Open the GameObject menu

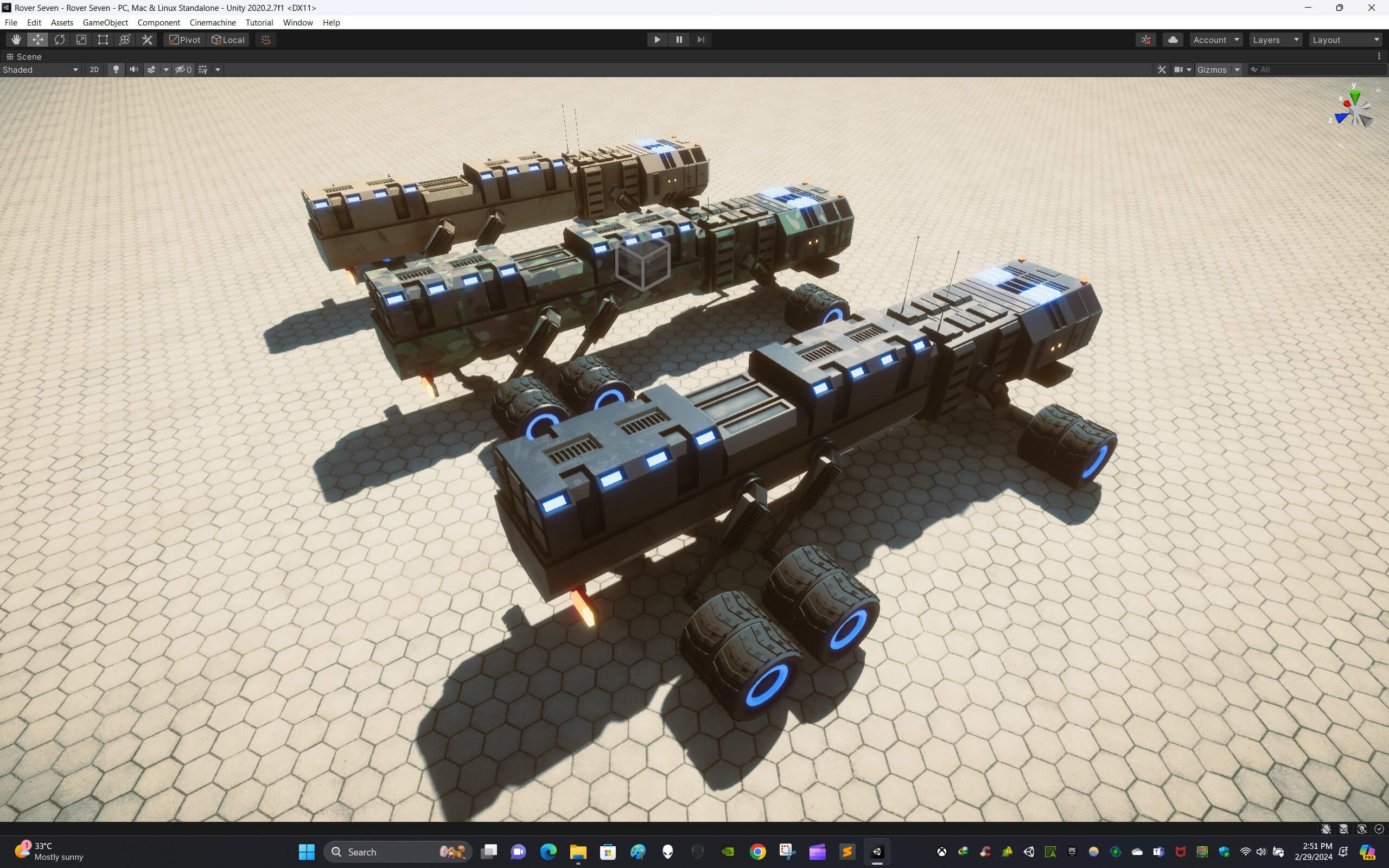click(105, 22)
